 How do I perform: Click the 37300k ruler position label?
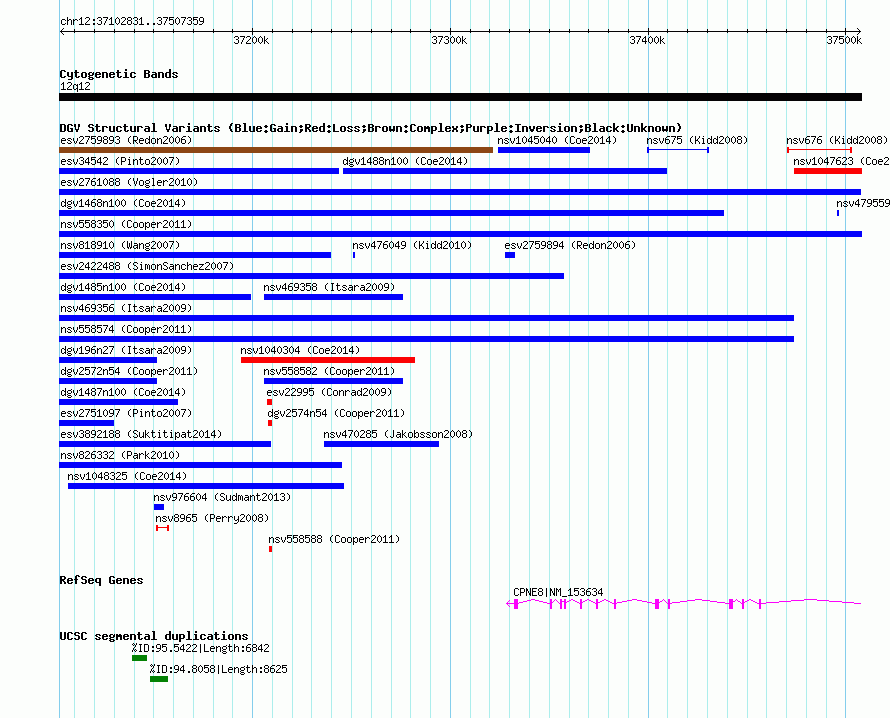[x=450, y=40]
